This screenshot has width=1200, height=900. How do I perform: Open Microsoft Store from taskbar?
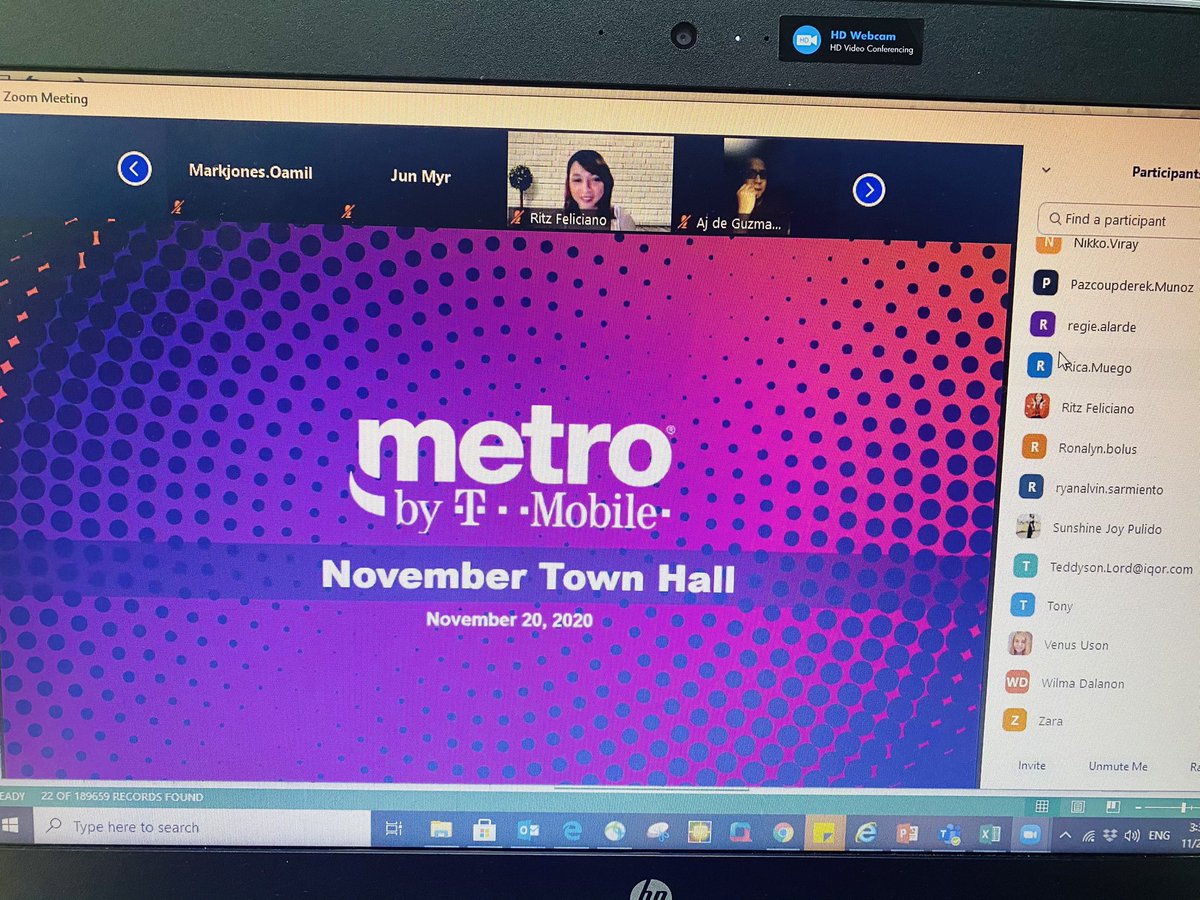point(485,829)
